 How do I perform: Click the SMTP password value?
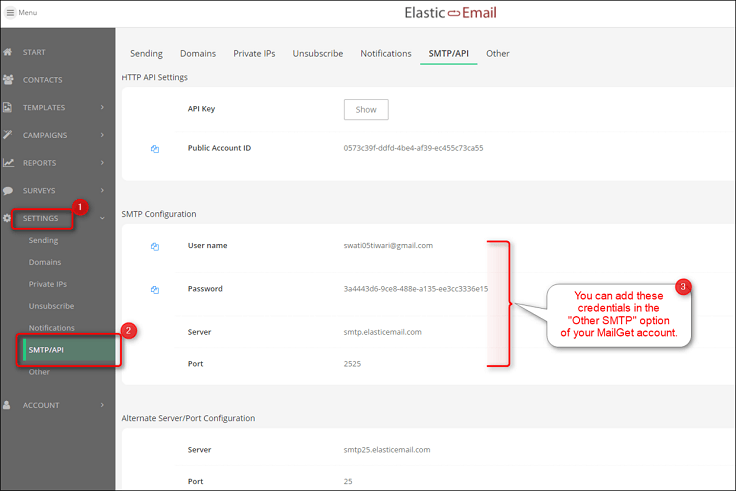(415, 289)
